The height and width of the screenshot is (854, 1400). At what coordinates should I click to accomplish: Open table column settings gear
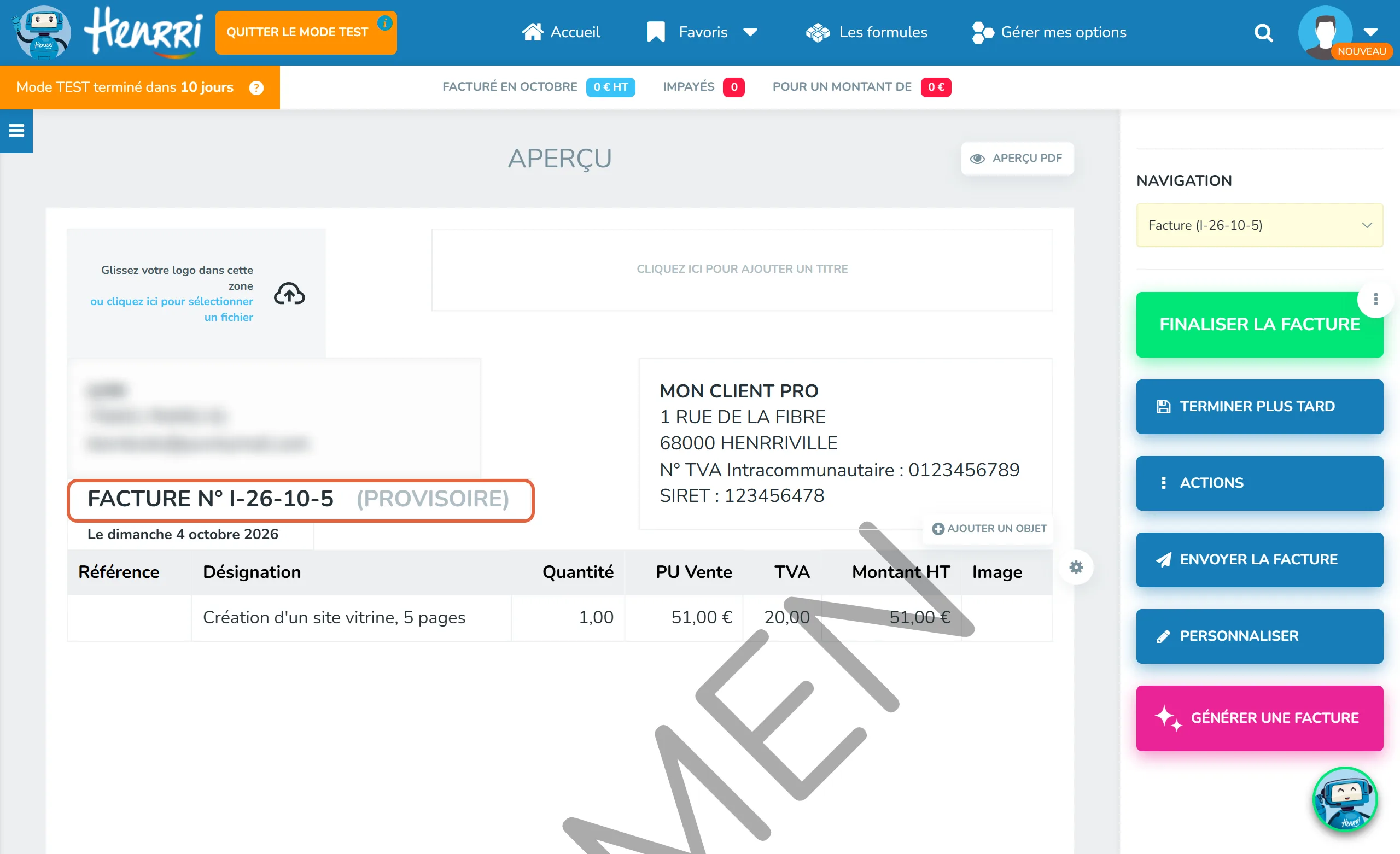pyautogui.click(x=1076, y=567)
